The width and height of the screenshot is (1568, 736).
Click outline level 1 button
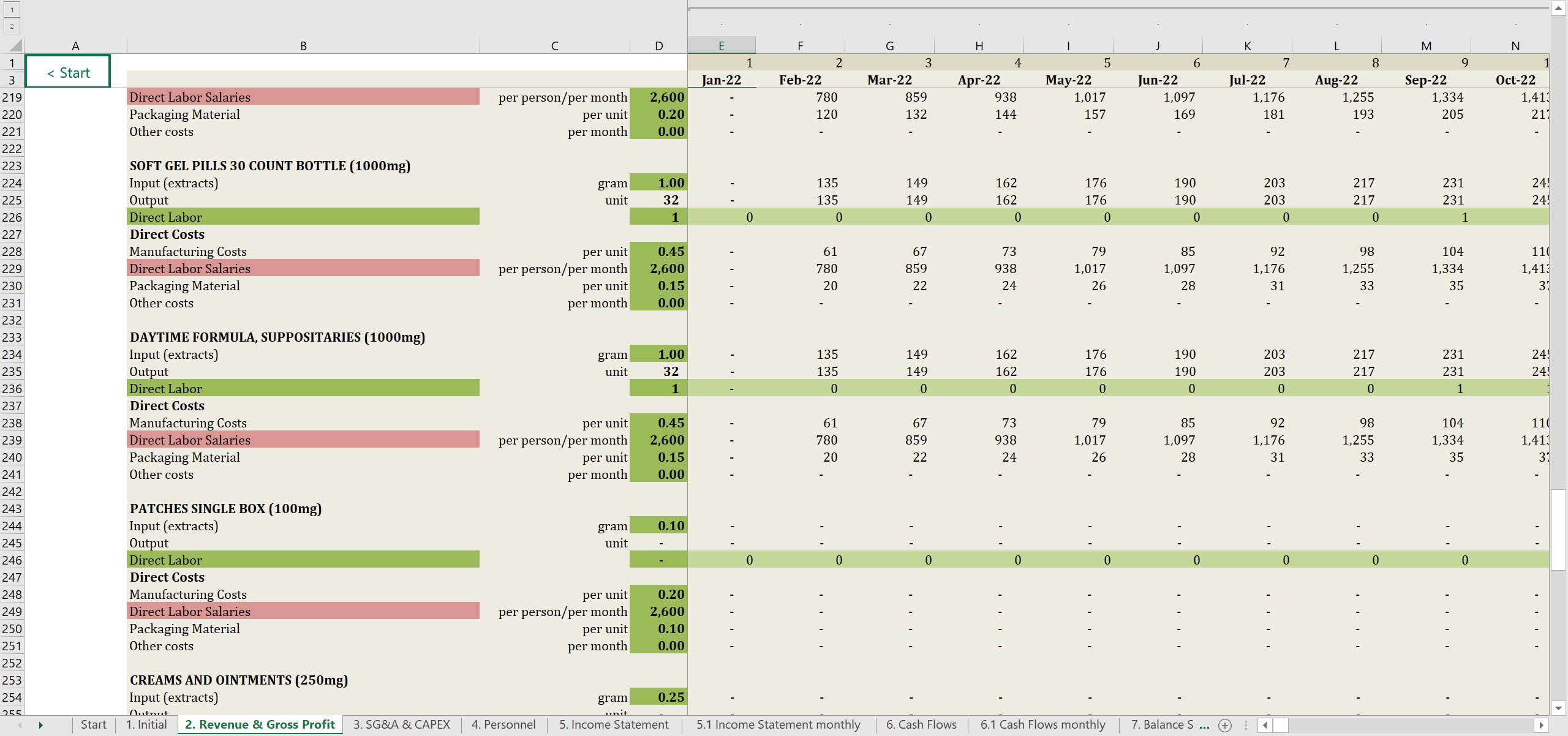(x=12, y=9)
